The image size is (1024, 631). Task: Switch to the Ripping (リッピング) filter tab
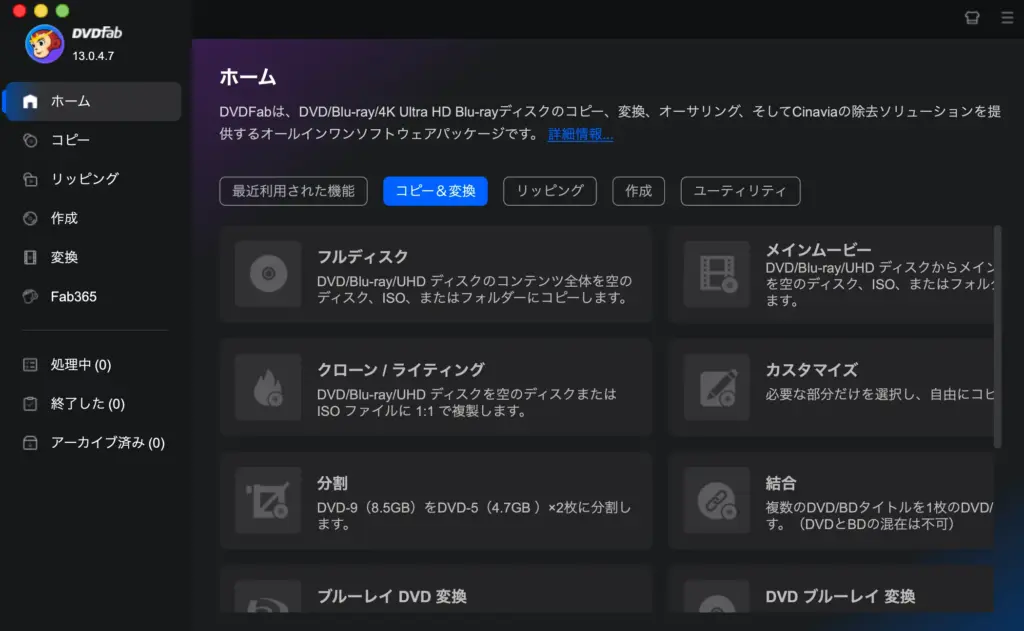pyautogui.click(x=549, y=191)
